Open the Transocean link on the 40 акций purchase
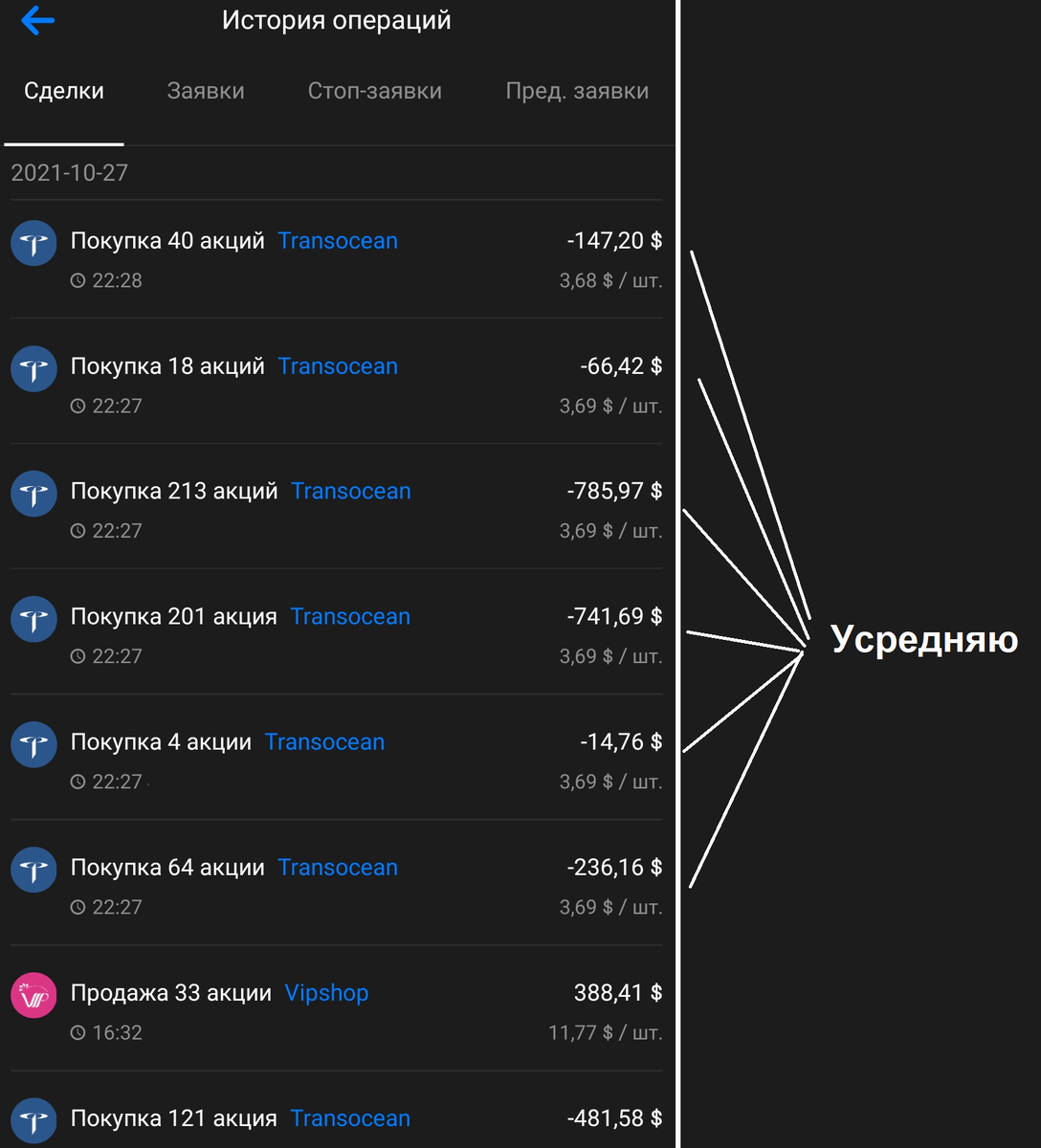 tap(338, 241)
